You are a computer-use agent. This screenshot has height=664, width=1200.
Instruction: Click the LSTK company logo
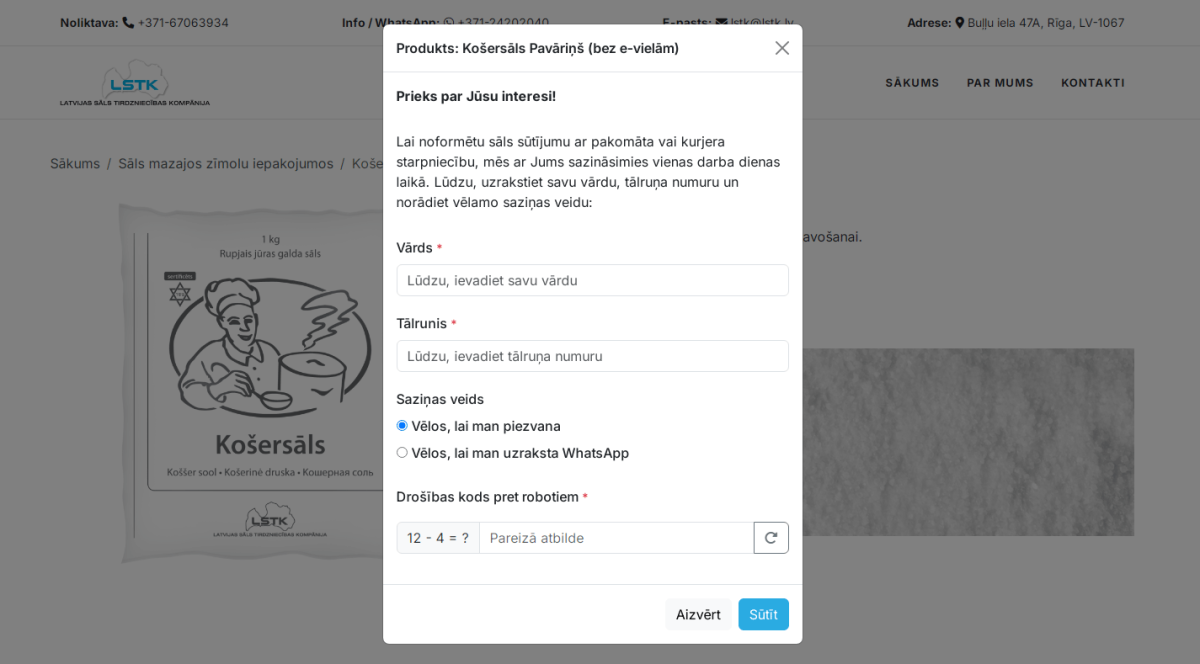[135, 83]
